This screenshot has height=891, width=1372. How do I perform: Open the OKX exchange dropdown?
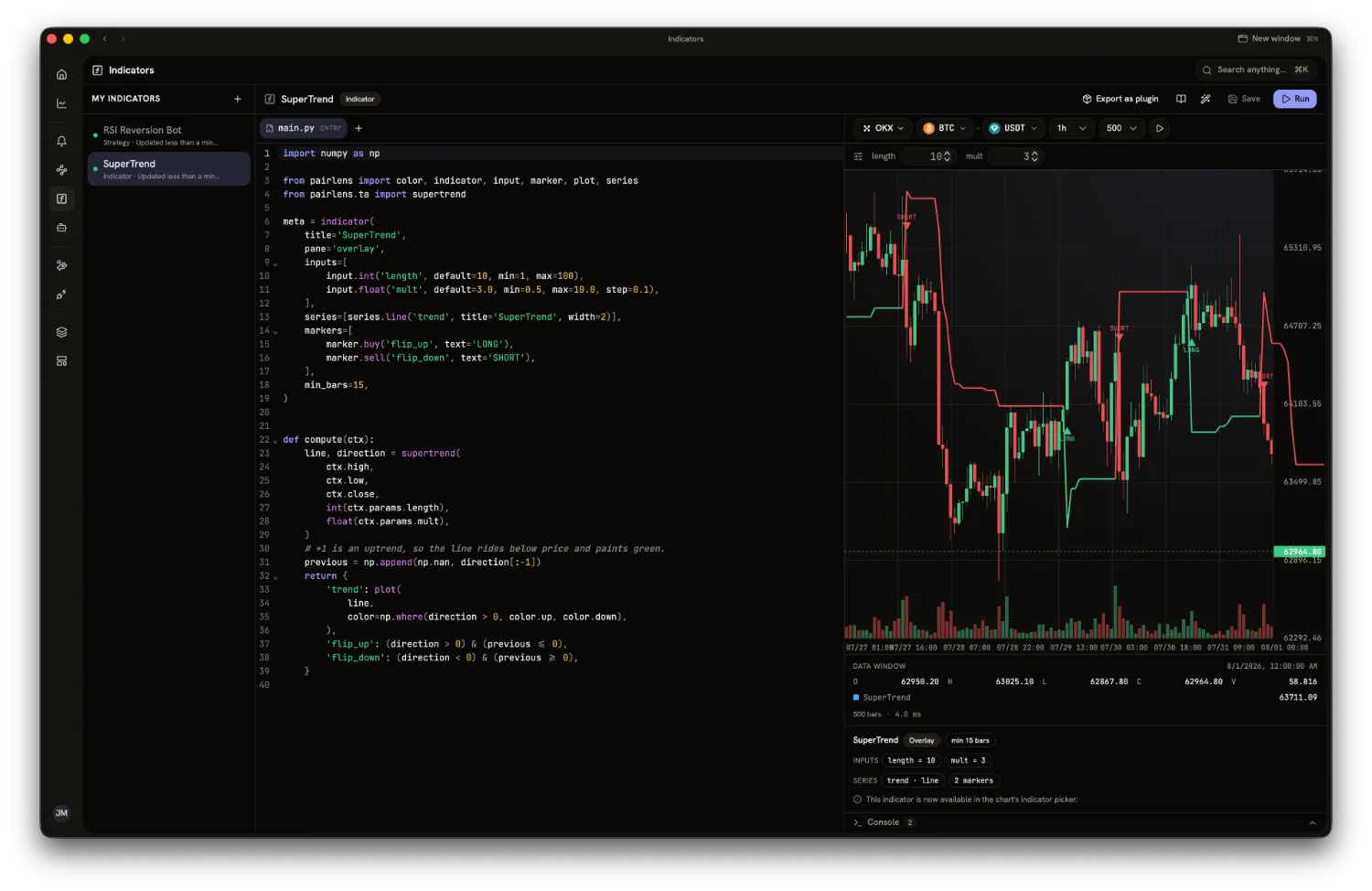click(x=883, y=128)
